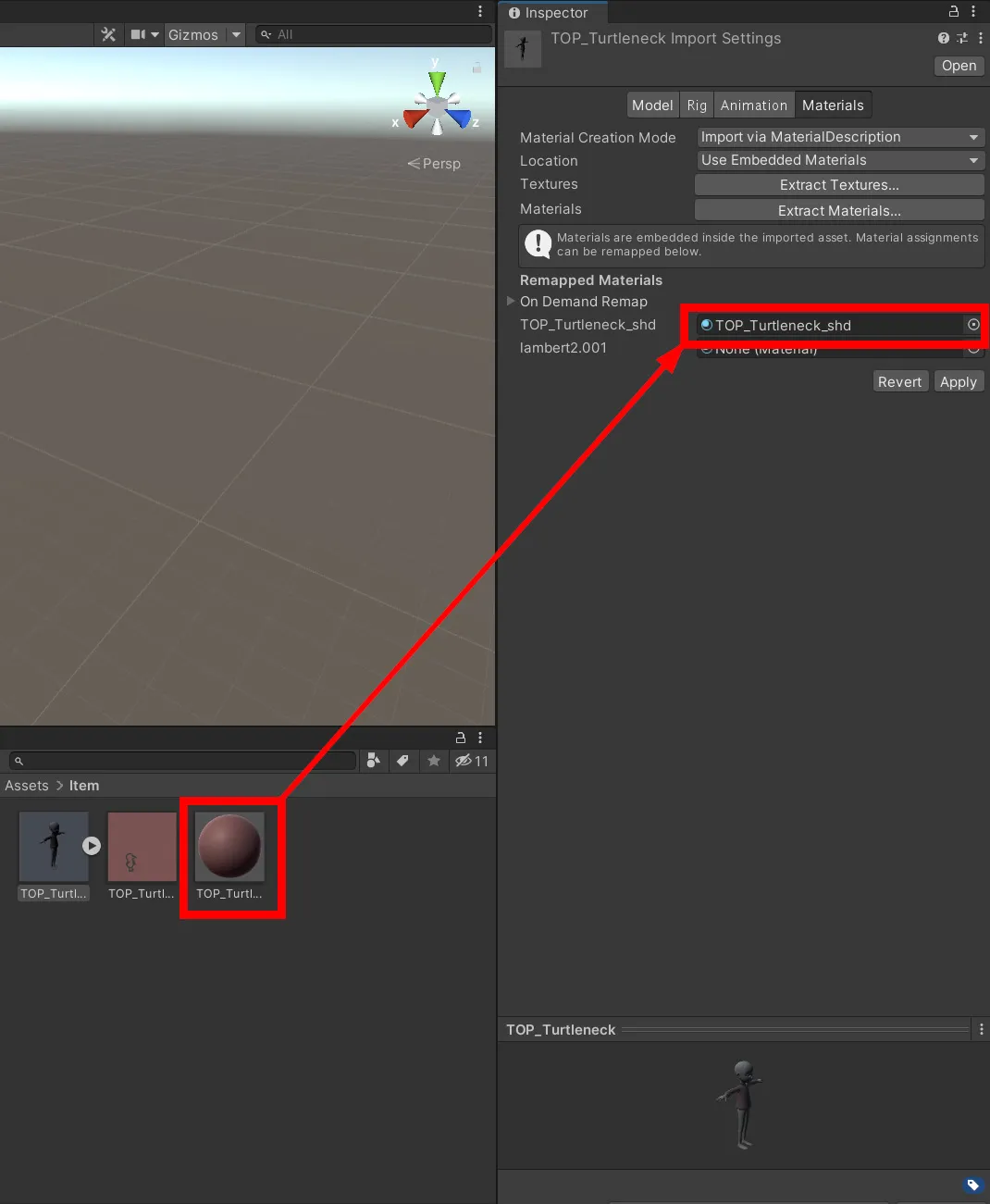Open the Material Creation Mode dropdown
The height and width of the screenshot is (1204, 990).
(x=838, y=136)
